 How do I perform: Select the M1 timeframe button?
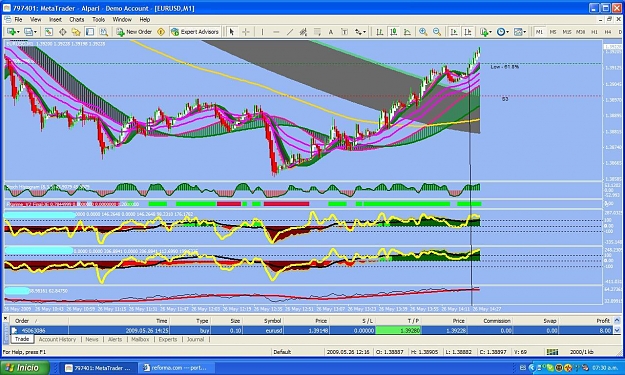coord(539,32)
